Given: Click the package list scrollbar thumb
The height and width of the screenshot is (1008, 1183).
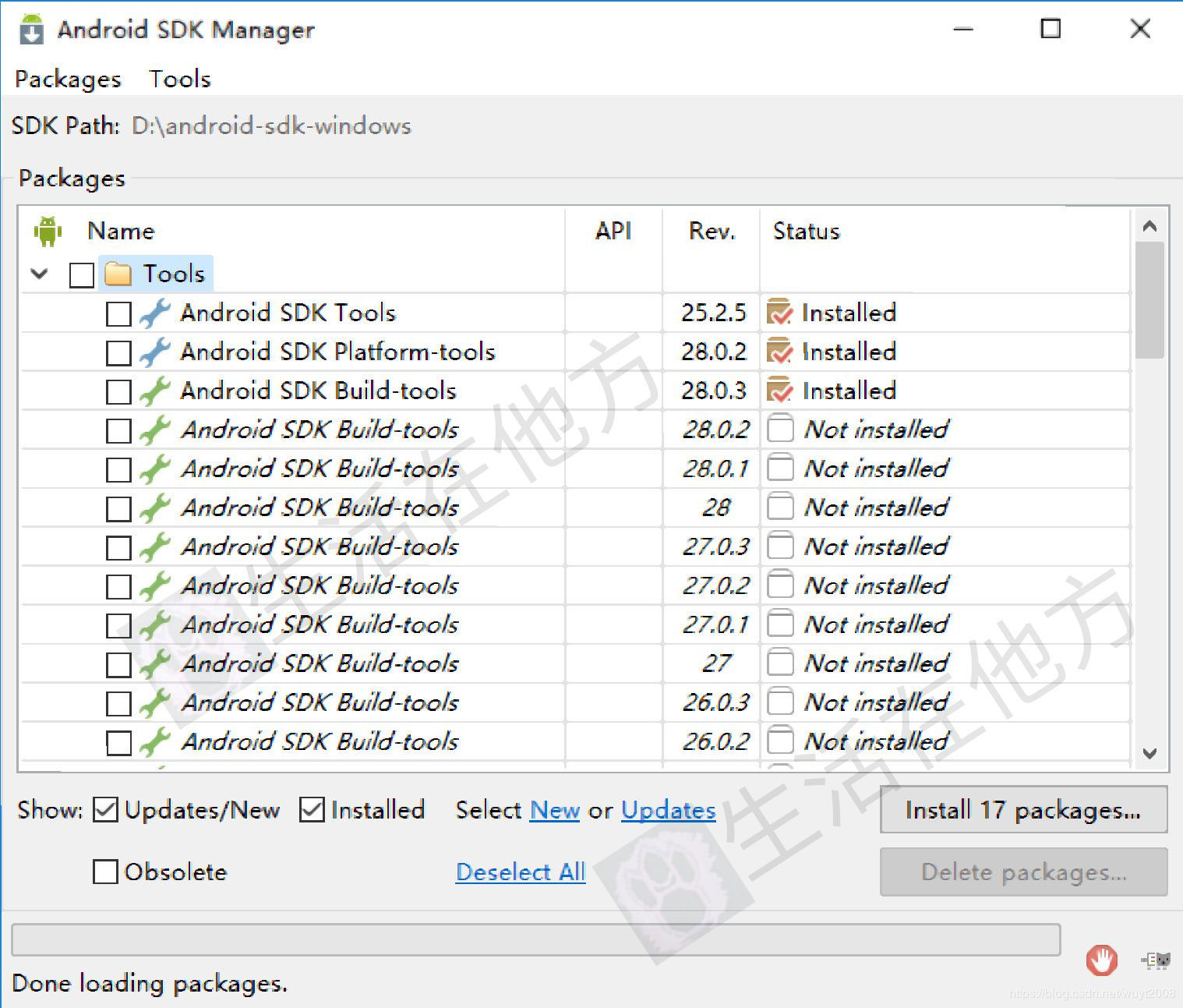Looking at the screenshot, I should 1149,300.
